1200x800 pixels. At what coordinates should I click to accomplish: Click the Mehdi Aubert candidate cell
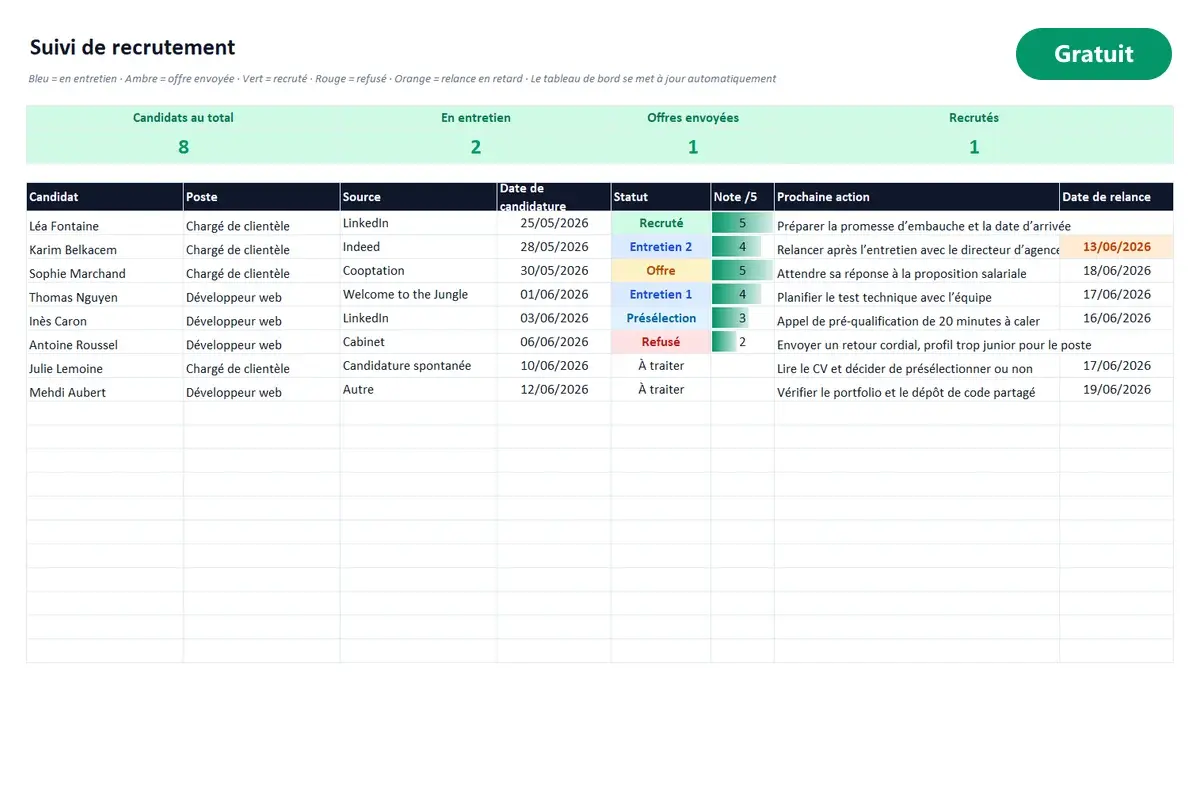pos(105,391)
